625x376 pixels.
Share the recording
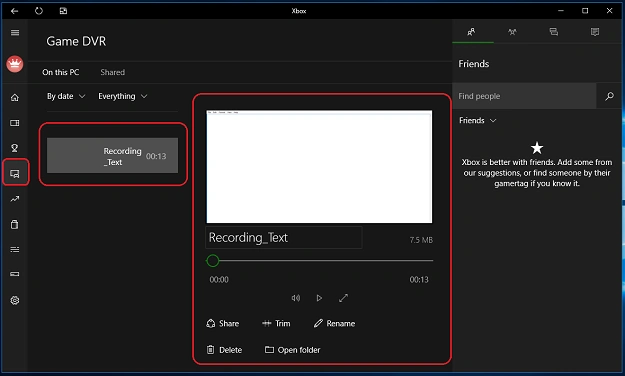click(x=223, y=323)
